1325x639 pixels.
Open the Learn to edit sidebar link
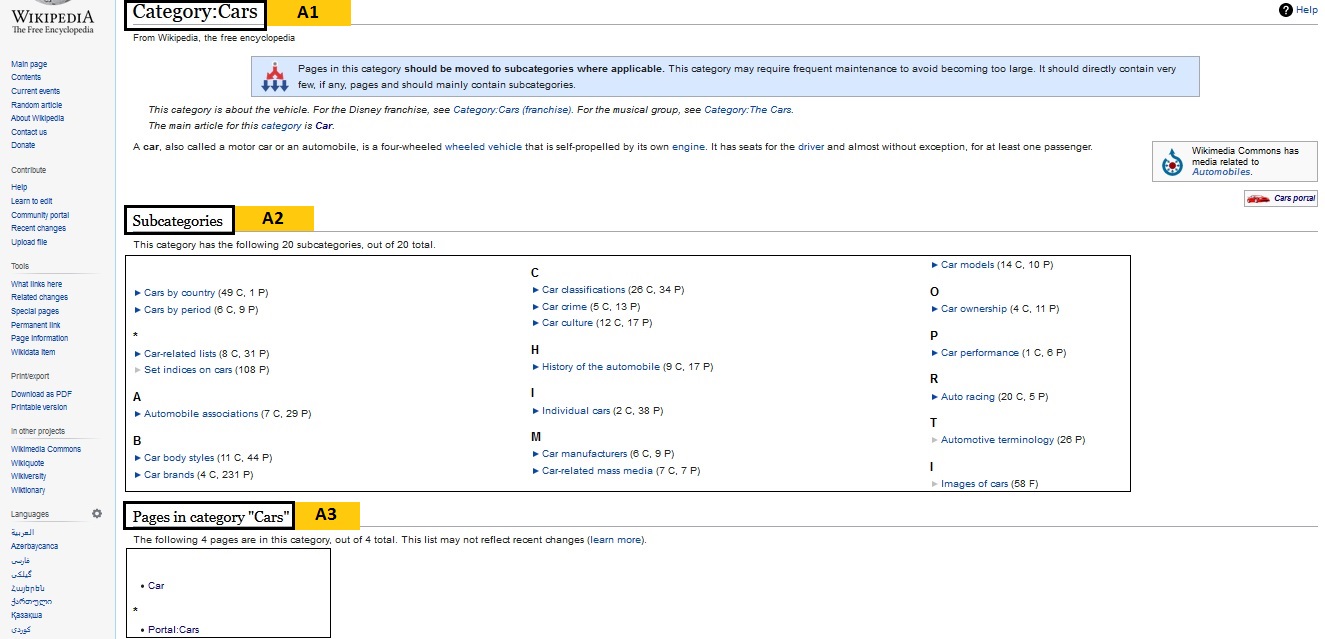[x=32, y=201]
